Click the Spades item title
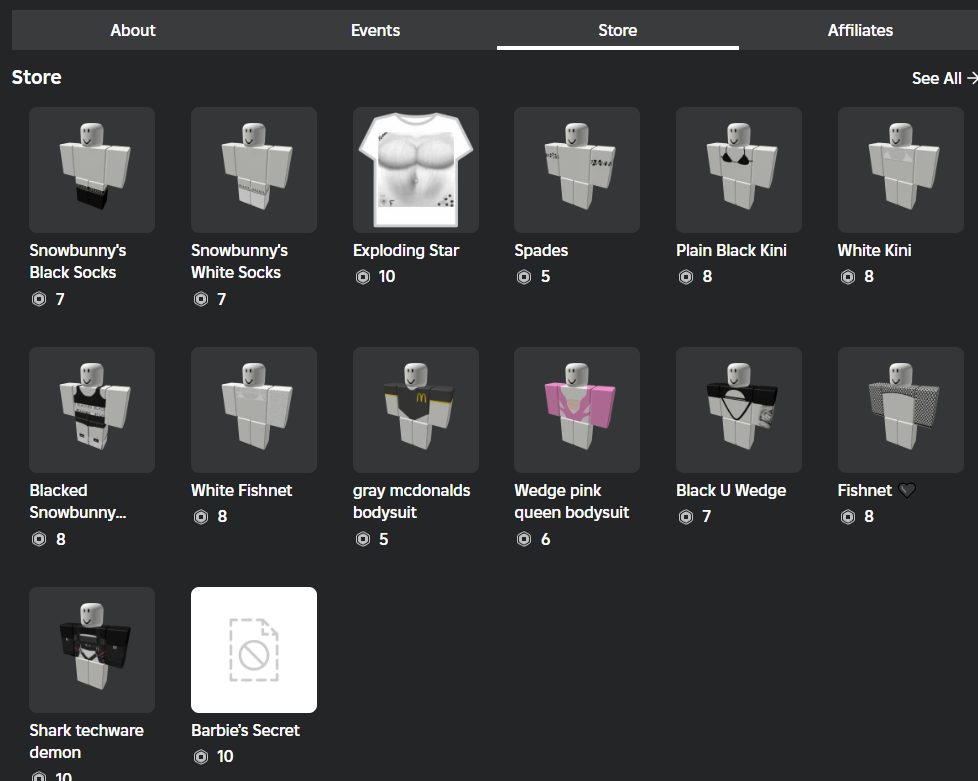 [x=541, y=250]
